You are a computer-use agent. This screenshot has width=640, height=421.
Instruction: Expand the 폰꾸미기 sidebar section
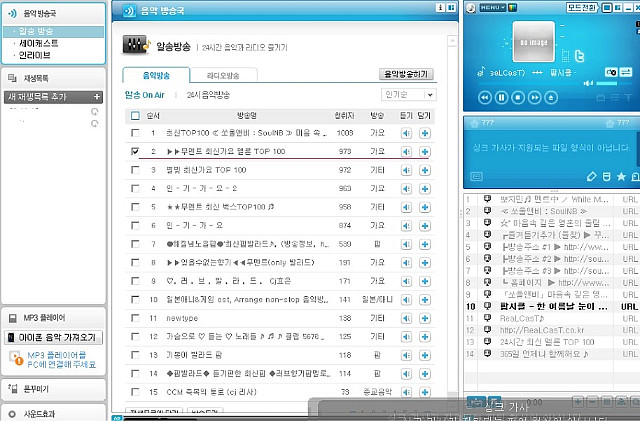click(x=54, y=389)
